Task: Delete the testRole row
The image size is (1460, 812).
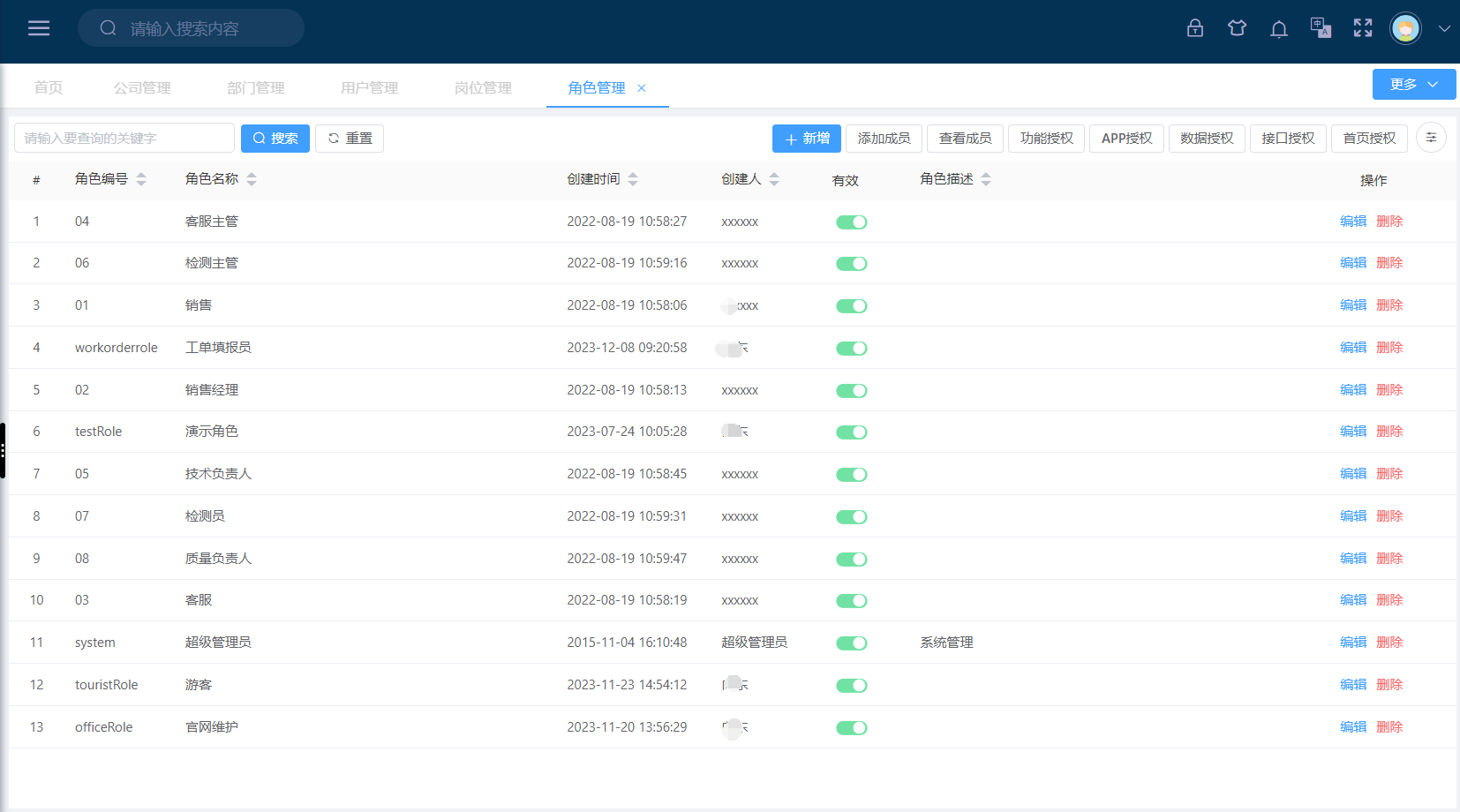Action: [1389, 432]
